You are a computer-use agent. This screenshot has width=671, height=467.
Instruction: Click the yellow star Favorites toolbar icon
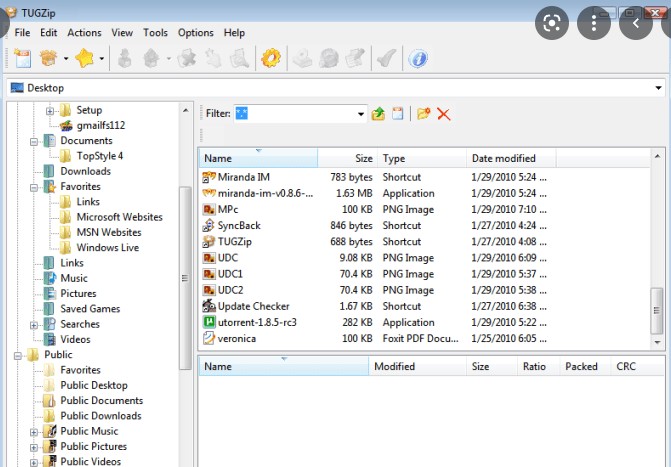[x=84, y=58]
